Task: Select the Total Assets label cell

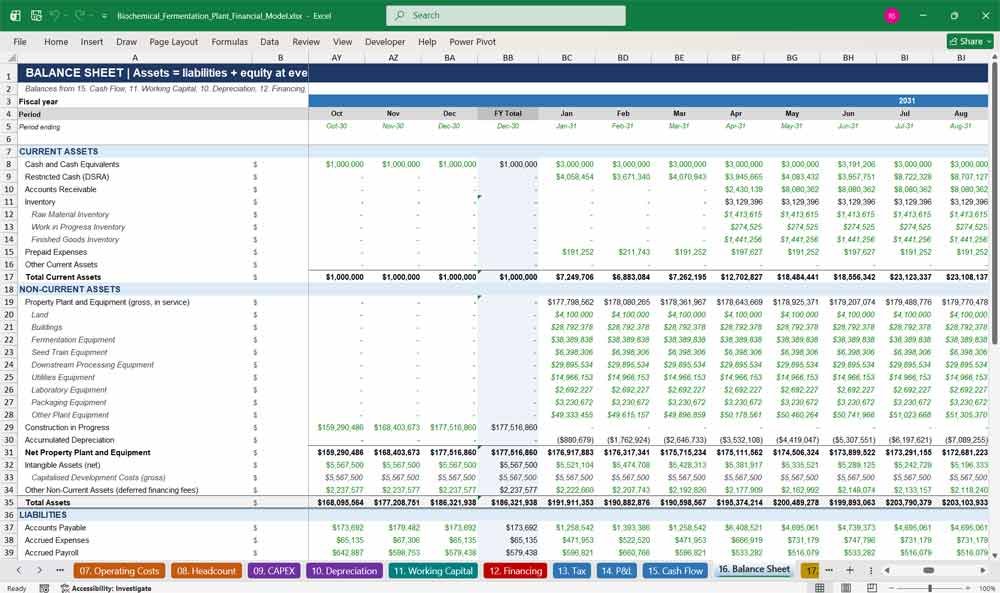Action: point(135,502)
